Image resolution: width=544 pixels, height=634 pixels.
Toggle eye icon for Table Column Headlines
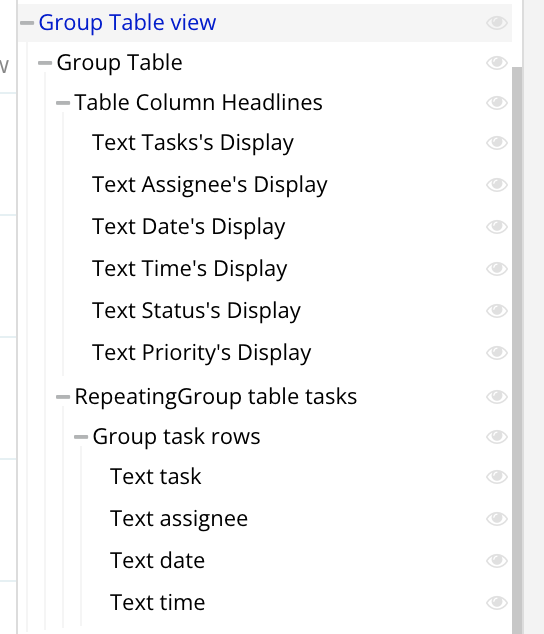(497, 103)
